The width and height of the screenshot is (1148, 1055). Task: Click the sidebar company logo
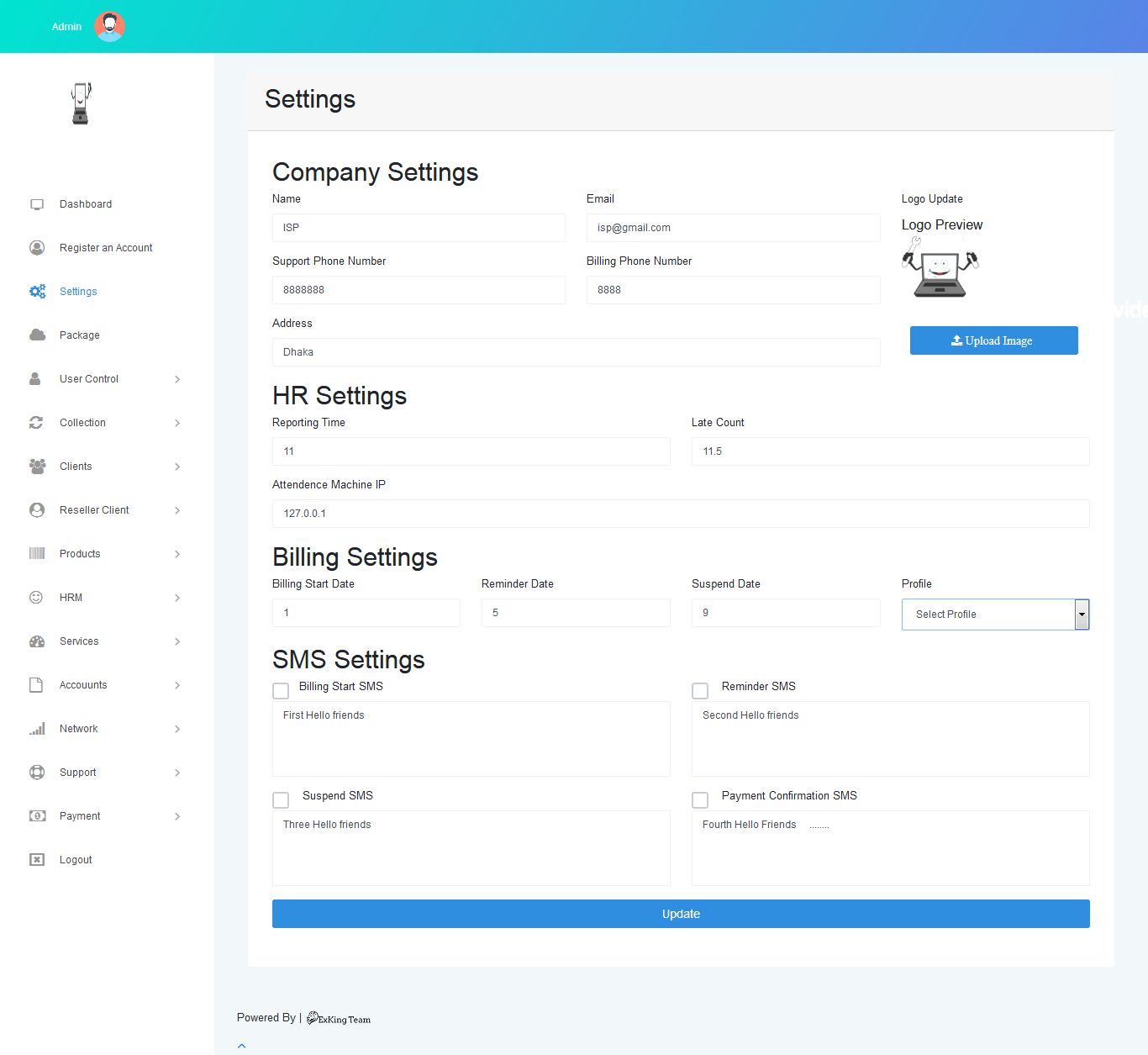click(x=81, y=103)
